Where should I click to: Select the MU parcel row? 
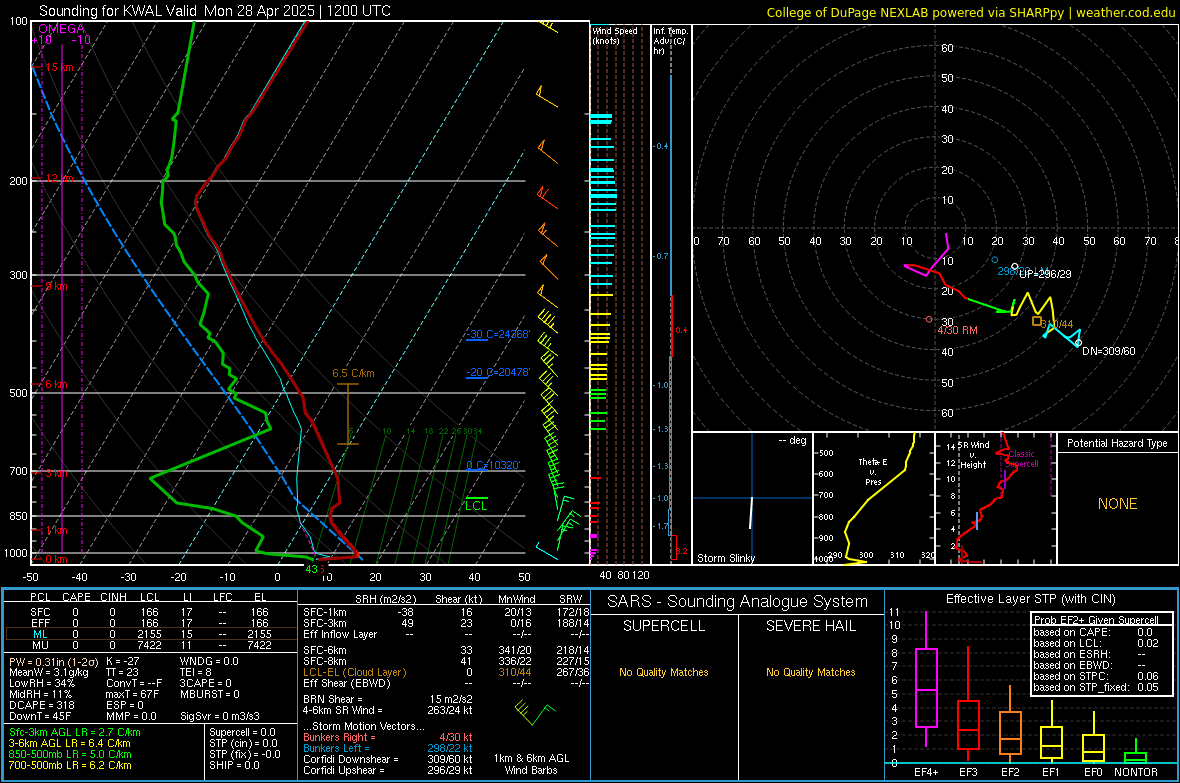click(x=151, y=645)
